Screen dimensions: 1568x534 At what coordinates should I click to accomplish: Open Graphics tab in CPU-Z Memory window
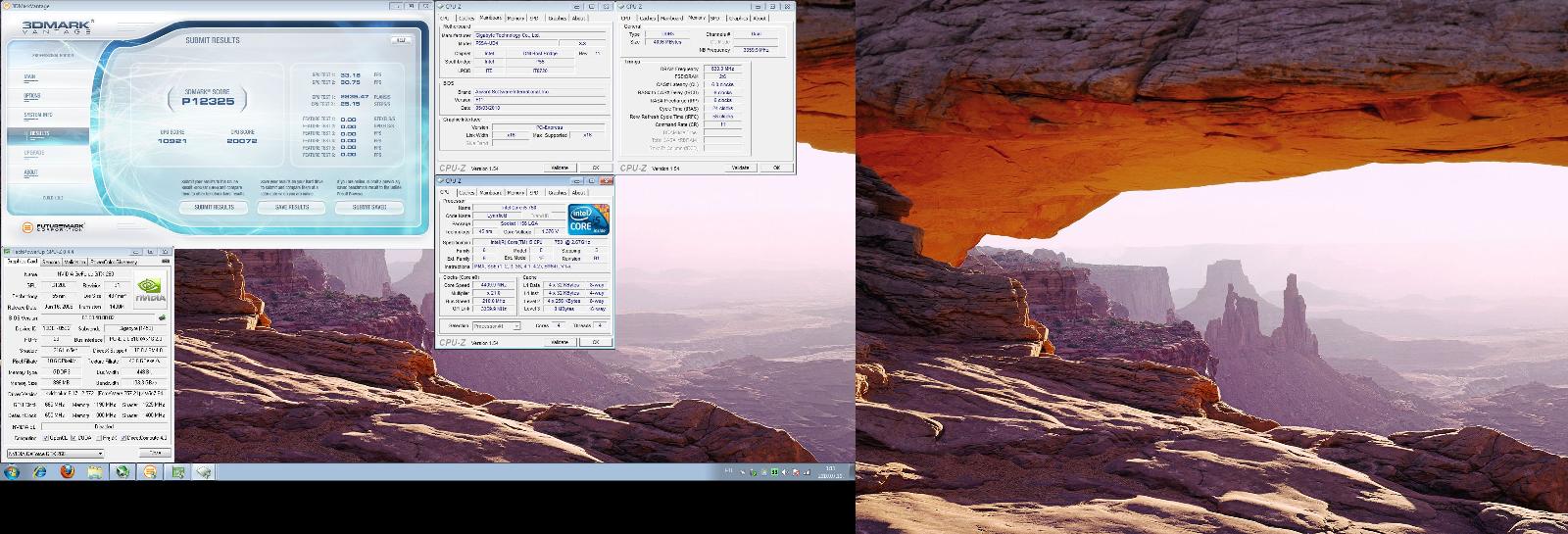(x=738, y=17)
